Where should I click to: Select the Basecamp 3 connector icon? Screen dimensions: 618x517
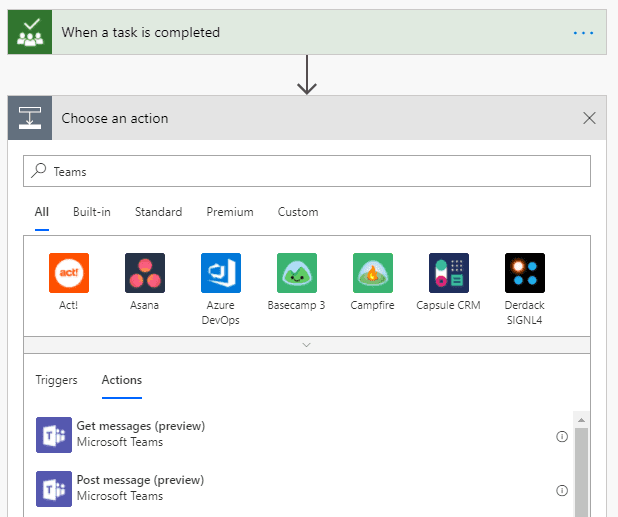297,273
